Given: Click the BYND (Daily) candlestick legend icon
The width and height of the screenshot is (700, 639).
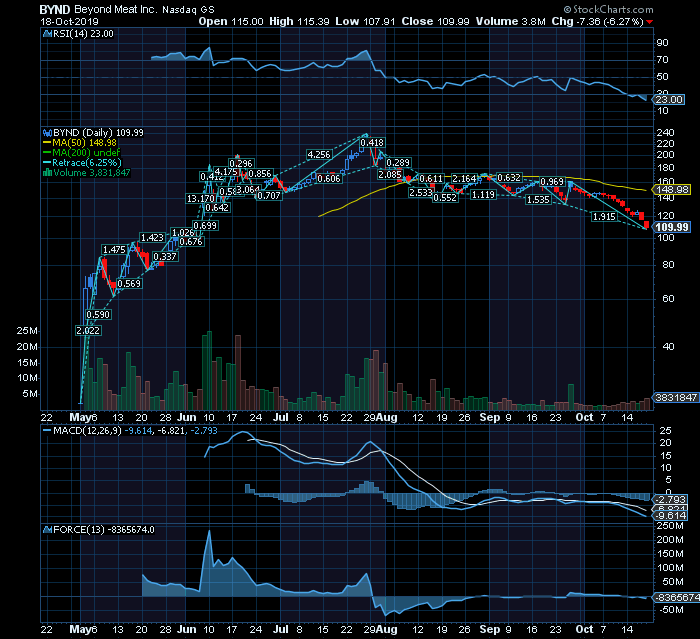Looking at the screenshot, I should click(47, 133).
